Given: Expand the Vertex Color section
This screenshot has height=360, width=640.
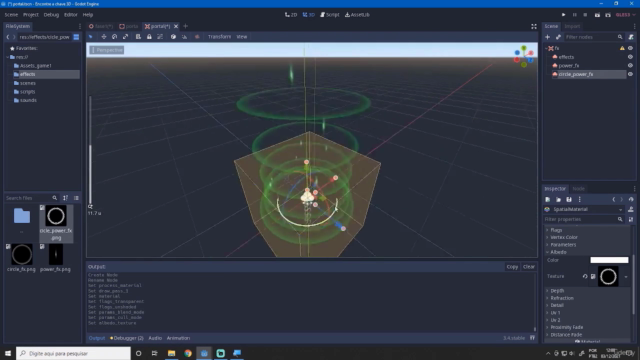Looking at the screenshot, I should [564, 238].
